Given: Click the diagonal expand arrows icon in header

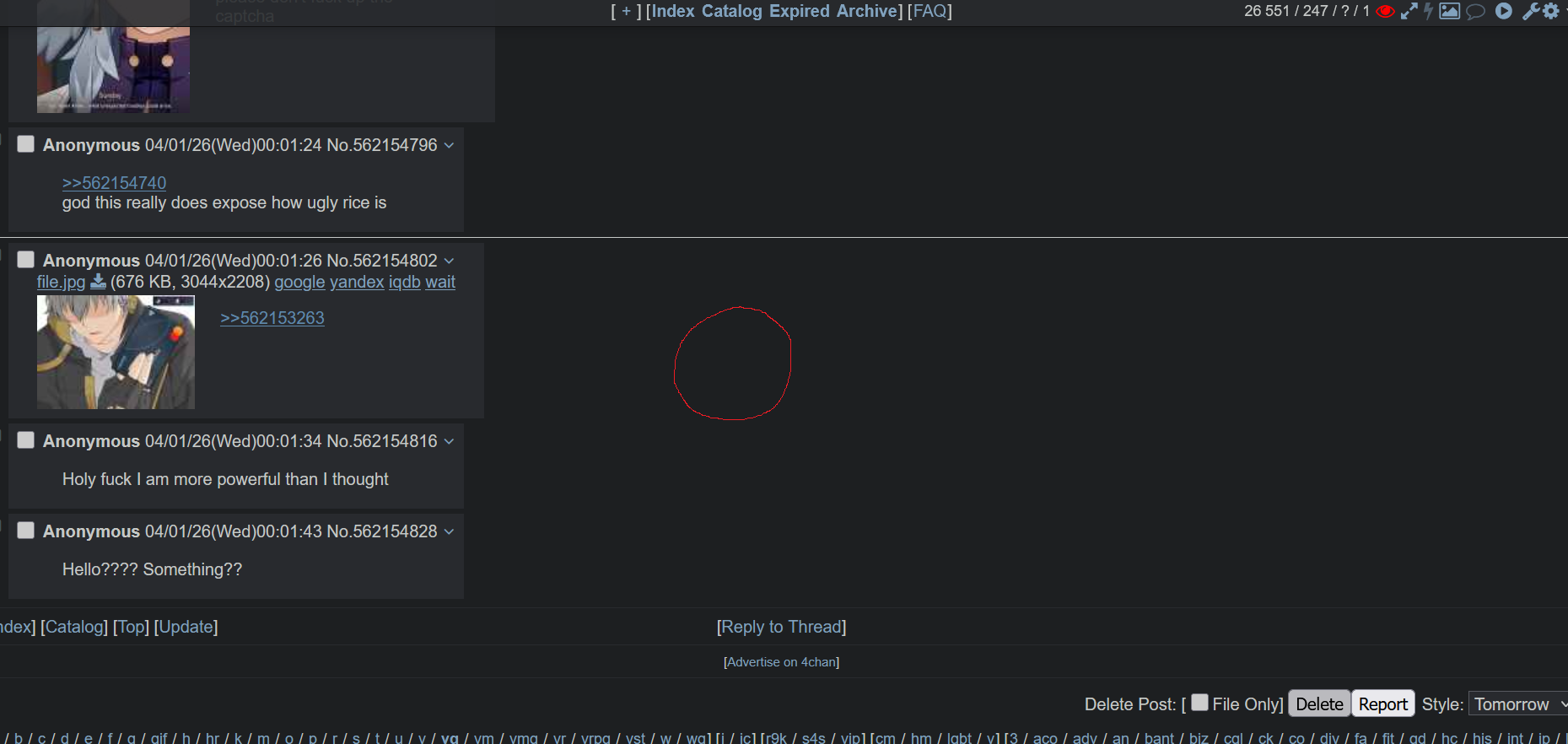Looking at the screenshot, I should click(x=1409, y=11).
